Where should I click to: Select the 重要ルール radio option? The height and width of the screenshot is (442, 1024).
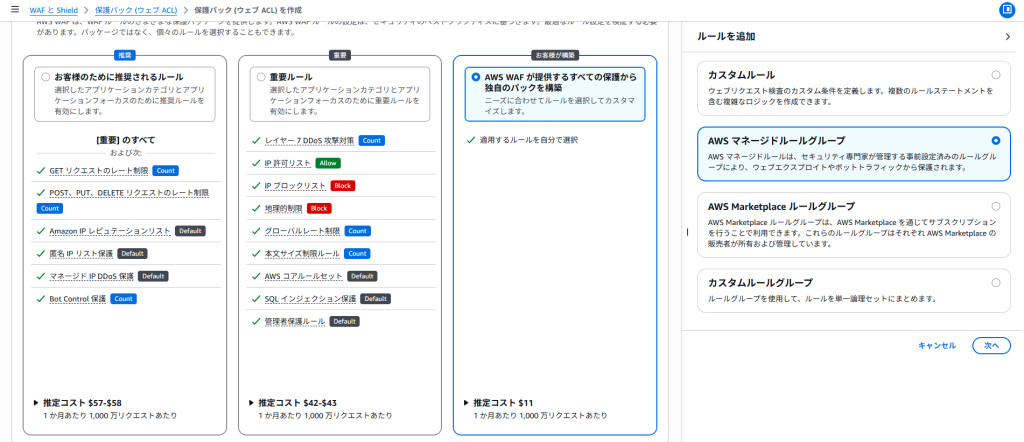click(261, 76)
